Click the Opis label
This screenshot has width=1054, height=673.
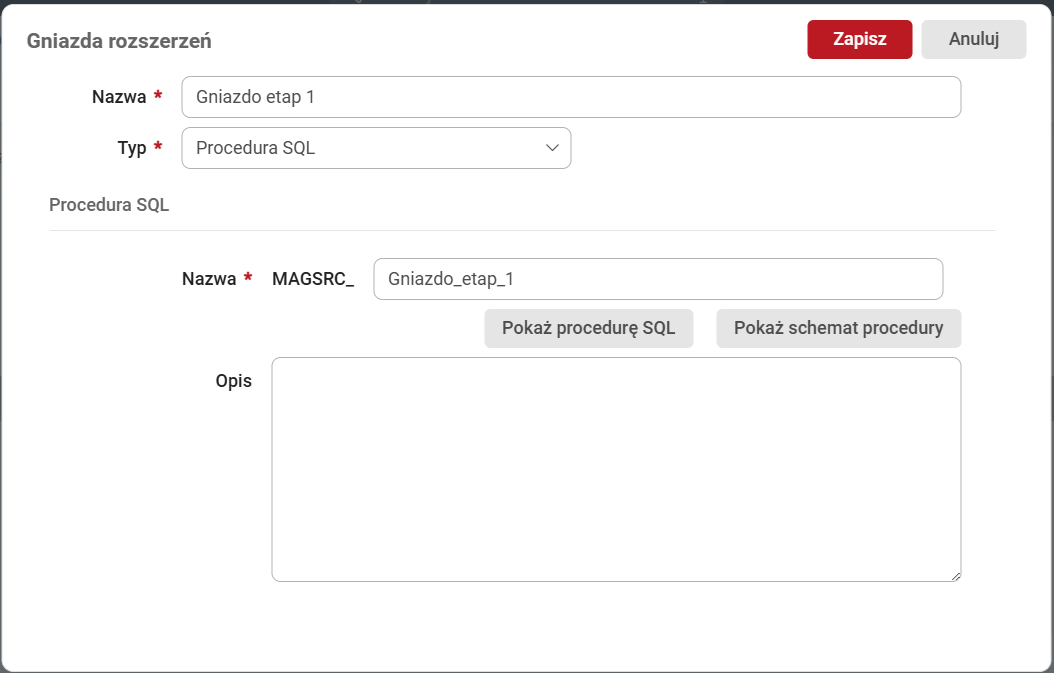(233, 381)
